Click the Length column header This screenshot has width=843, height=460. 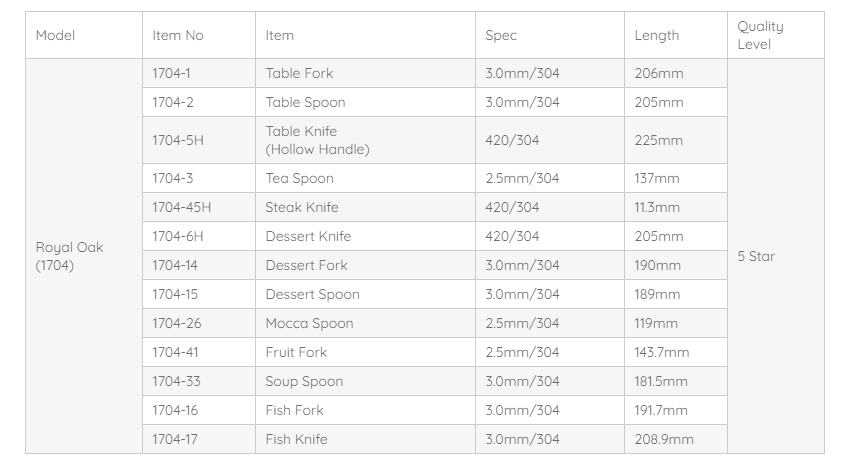pos(656,35)
